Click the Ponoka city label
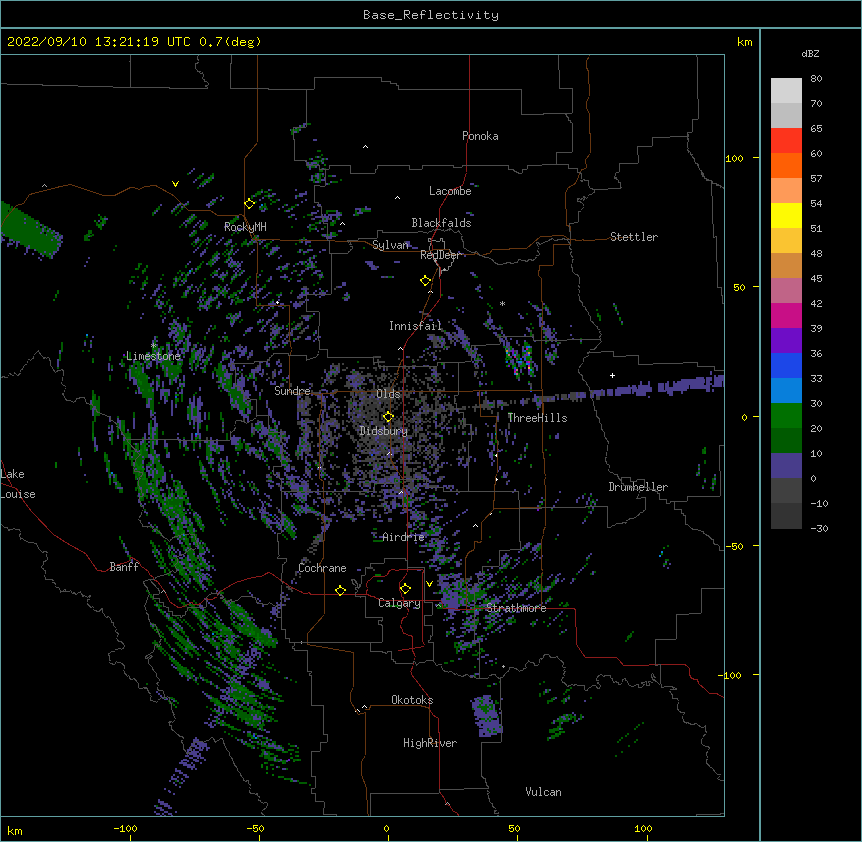862x842 pixels. coord(480,136)
